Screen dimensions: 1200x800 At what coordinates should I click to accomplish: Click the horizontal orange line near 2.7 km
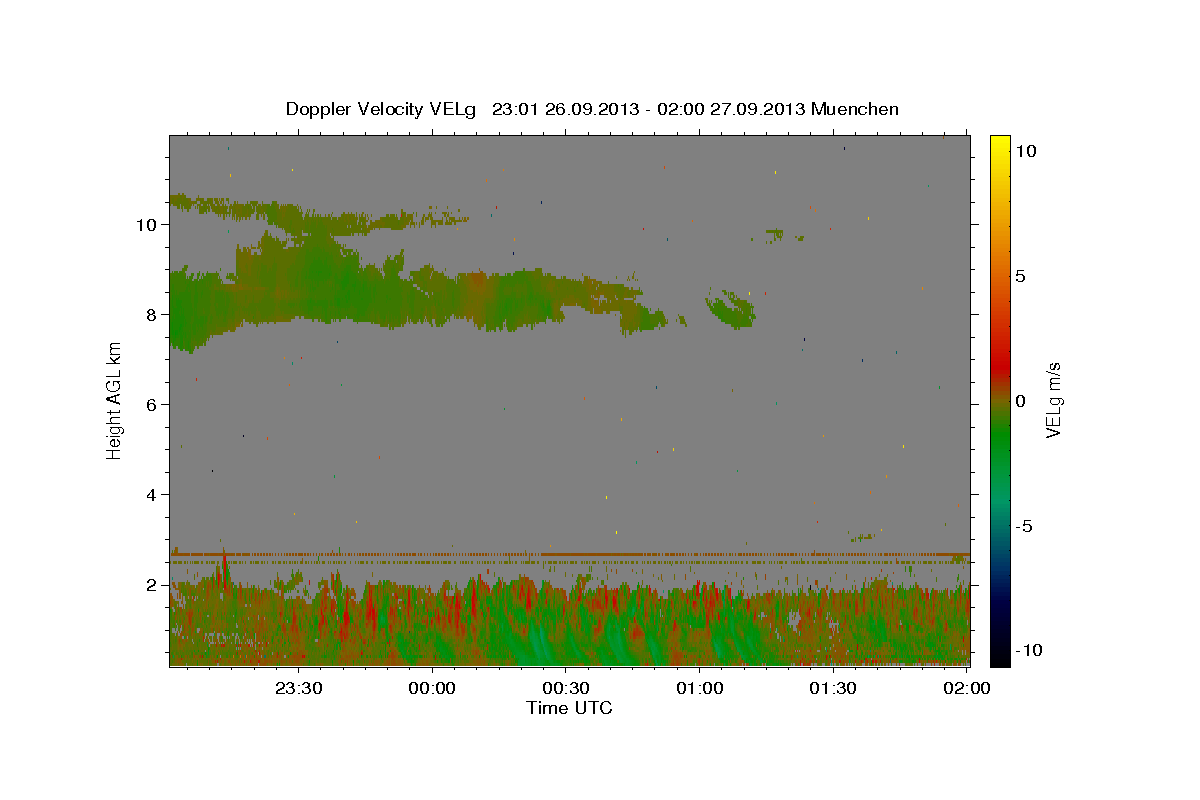tap(570, 554)
